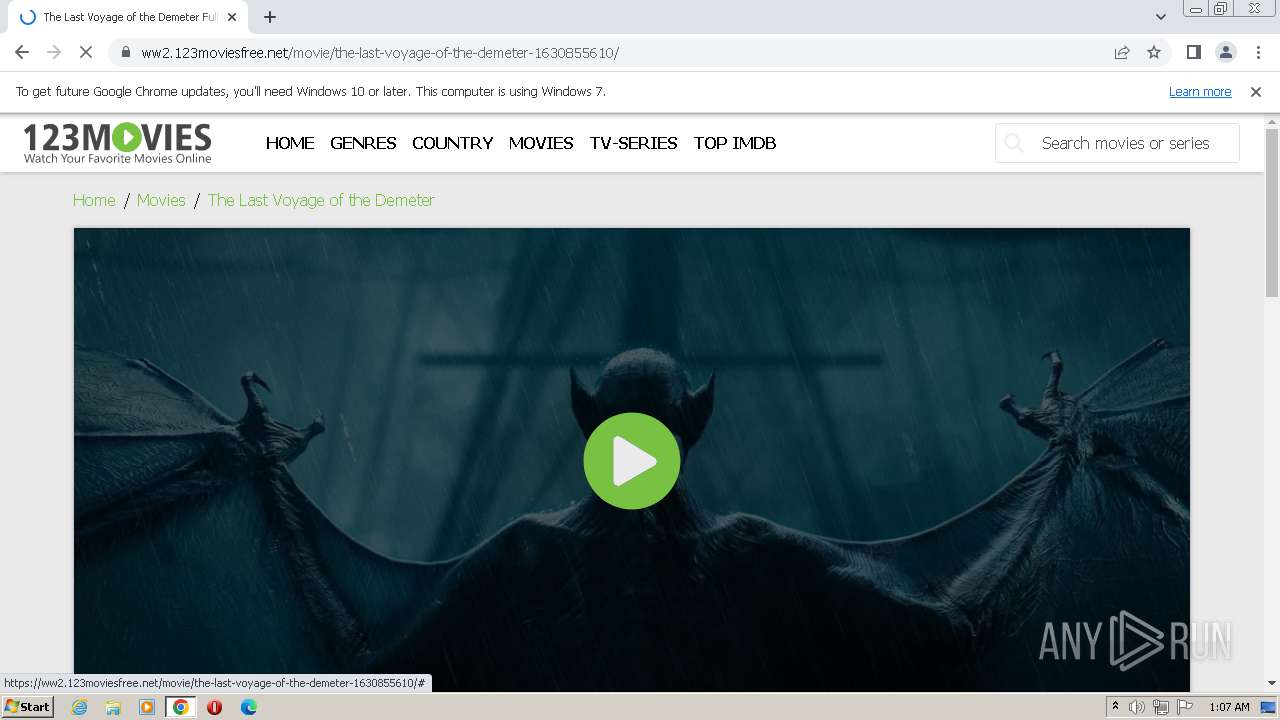
Task: Click the 123Movies logo
Action: (117, 143)
